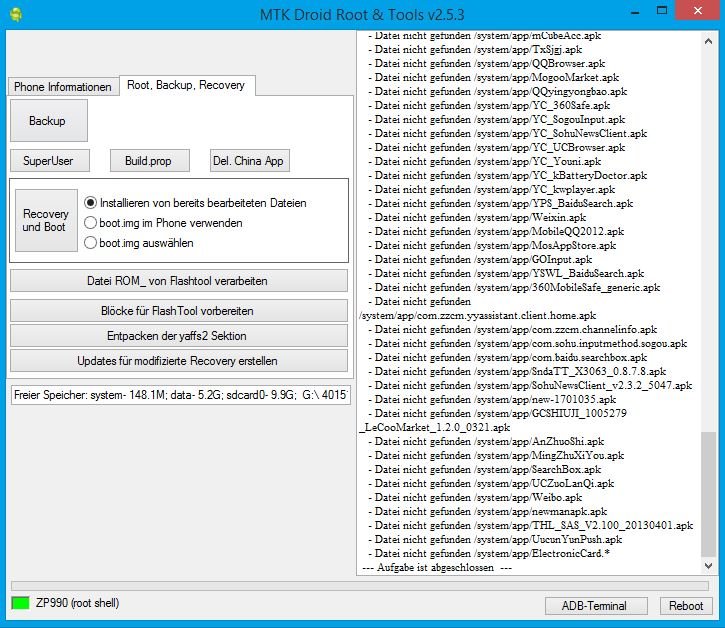The width and height of the screenshot is (725, 628).
Task: Click log line mentioning YC_UCBrowser.apk
Action: pos(497,148)
